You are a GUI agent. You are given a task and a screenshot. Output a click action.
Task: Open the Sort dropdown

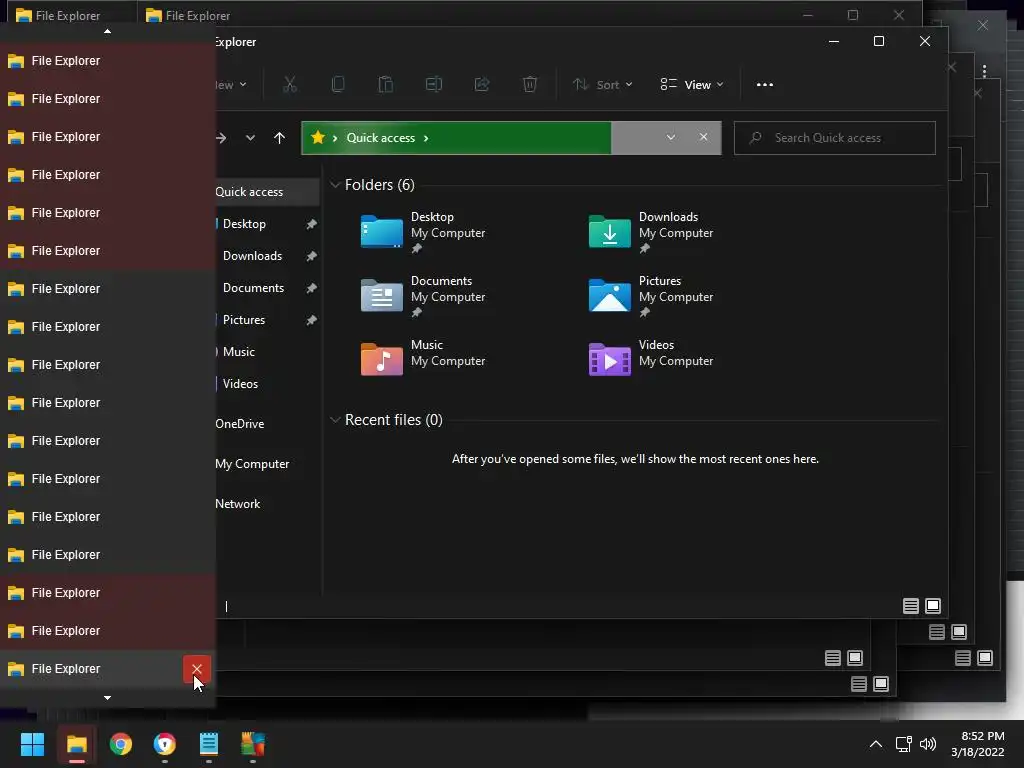tap(603, 85)
